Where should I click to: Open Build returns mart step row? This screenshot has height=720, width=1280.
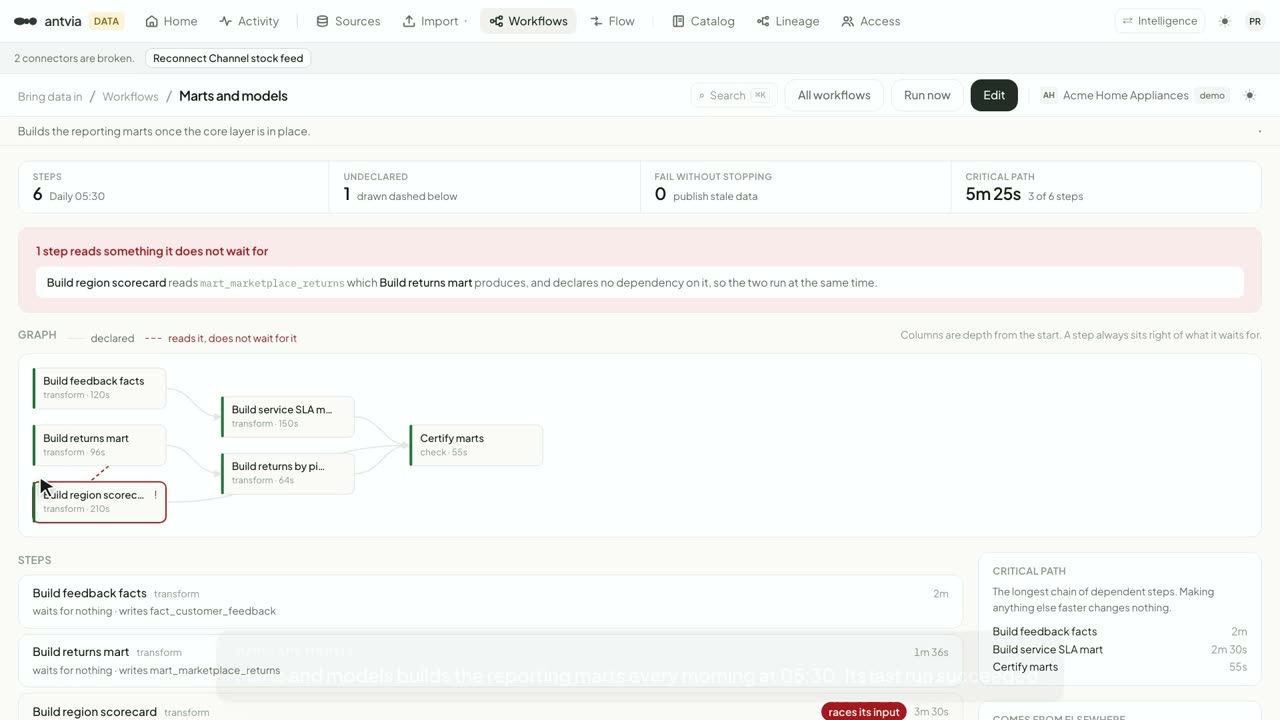(490, 660)
